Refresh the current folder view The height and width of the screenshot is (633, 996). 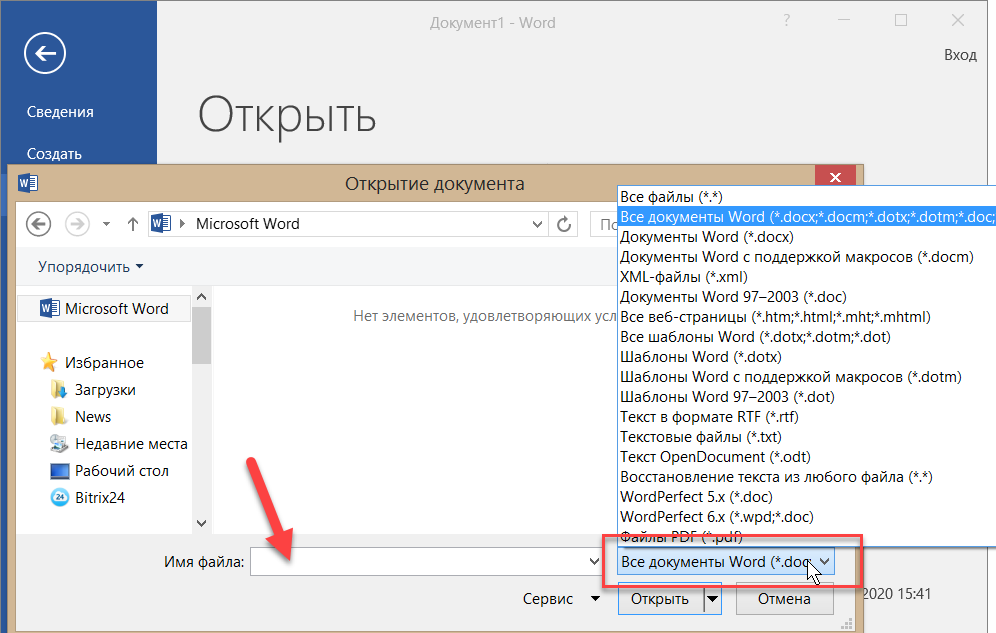(x=563, y=224)
